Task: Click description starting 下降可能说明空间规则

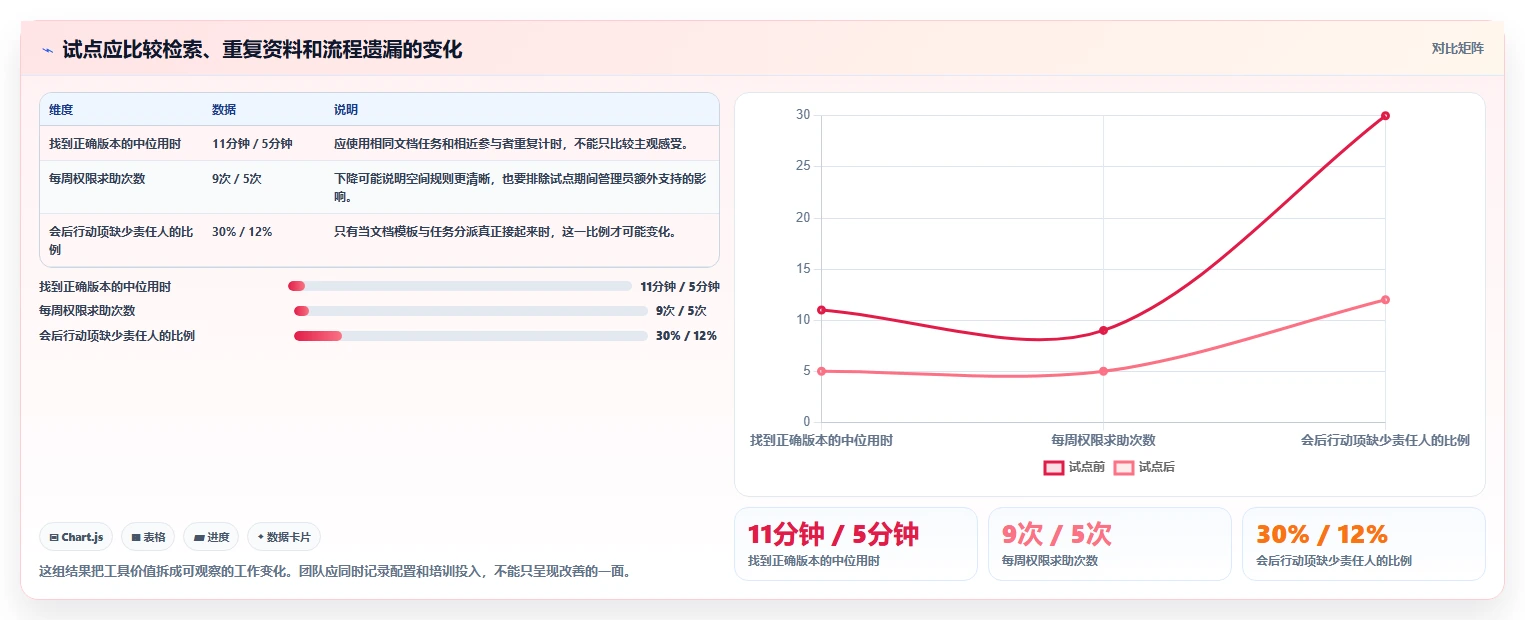Action: point(521,187)
